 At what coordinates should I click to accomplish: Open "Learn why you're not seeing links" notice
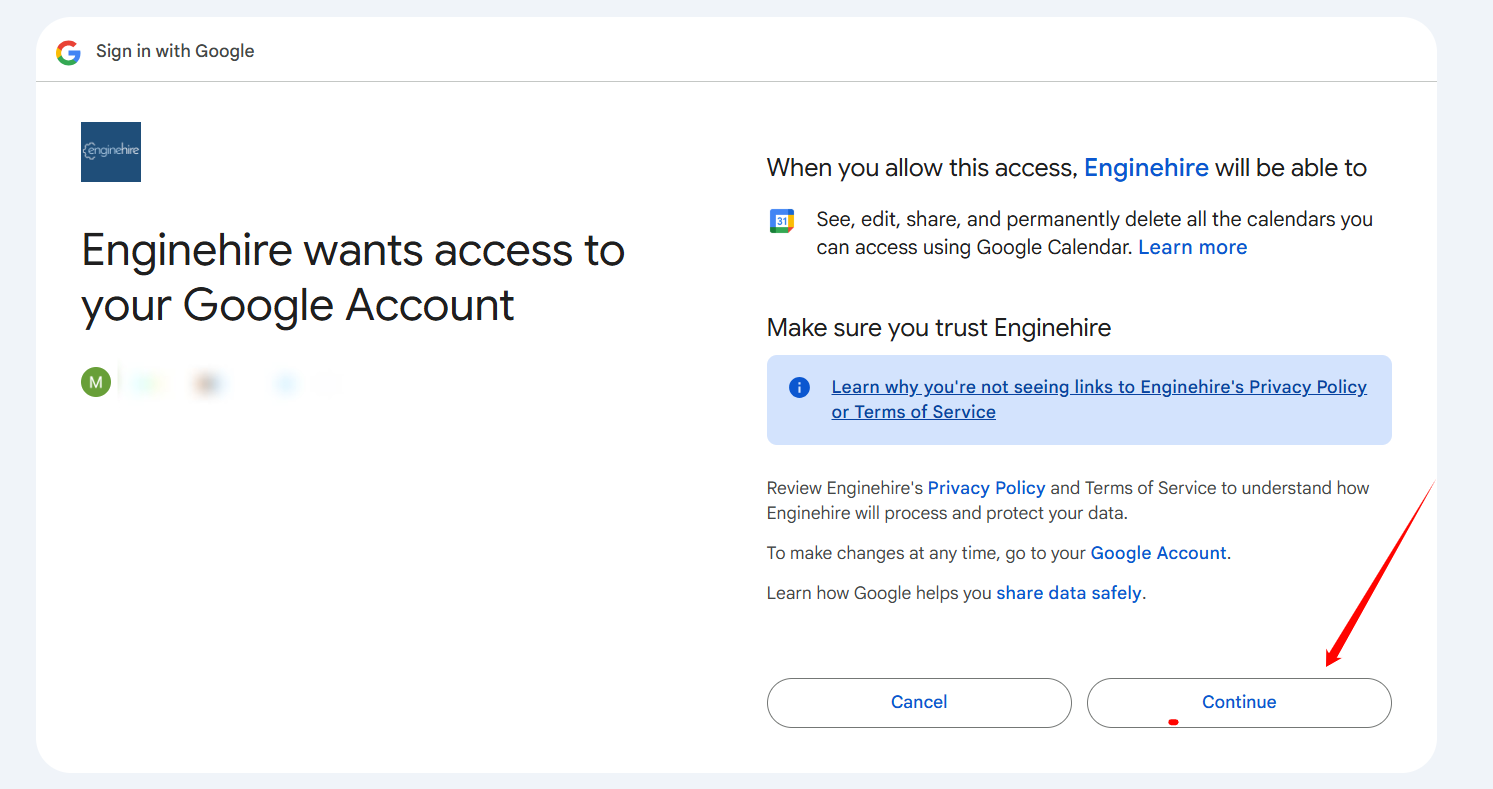1098,388
